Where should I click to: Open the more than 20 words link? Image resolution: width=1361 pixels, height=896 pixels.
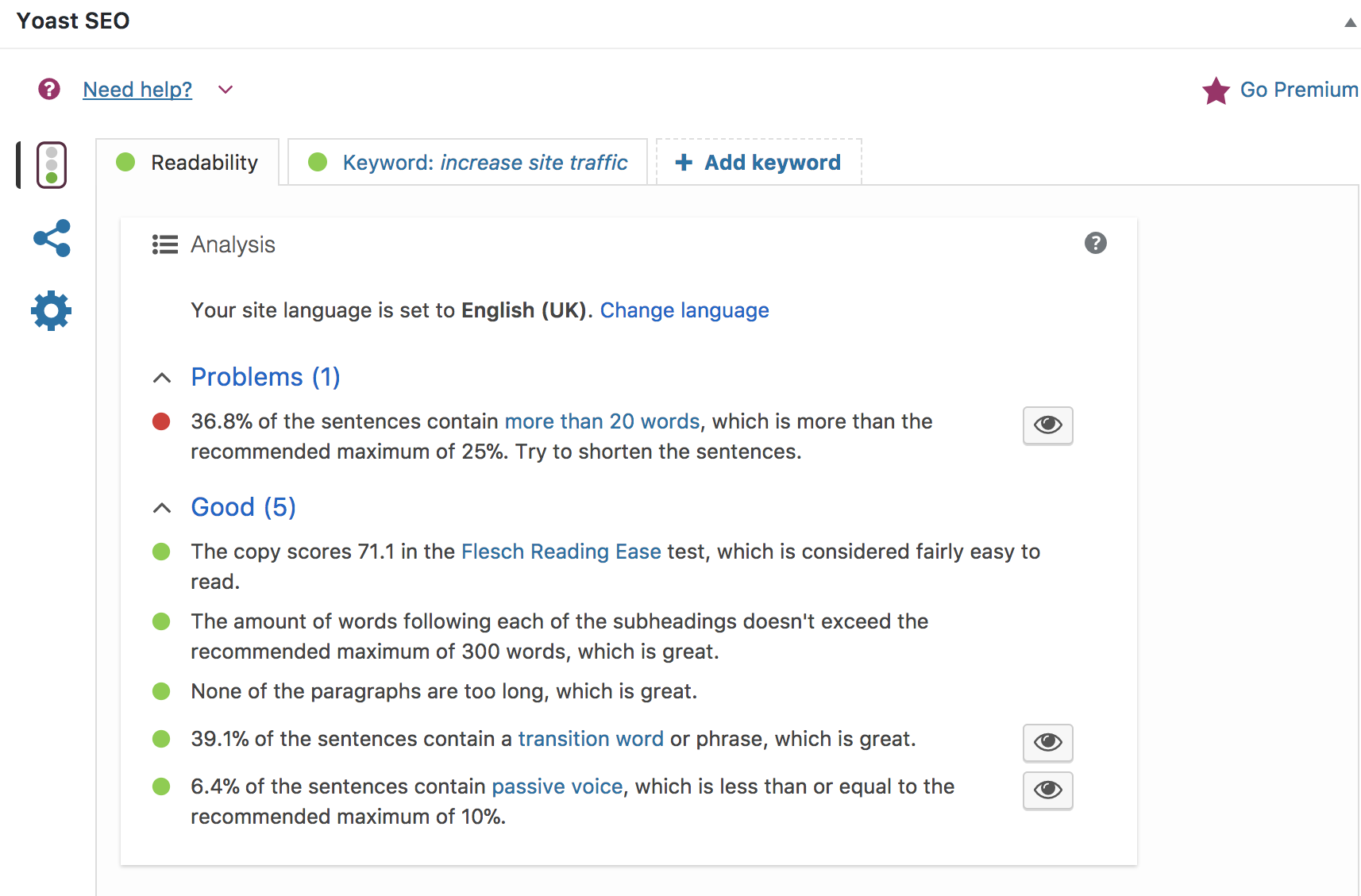(603, 421)
